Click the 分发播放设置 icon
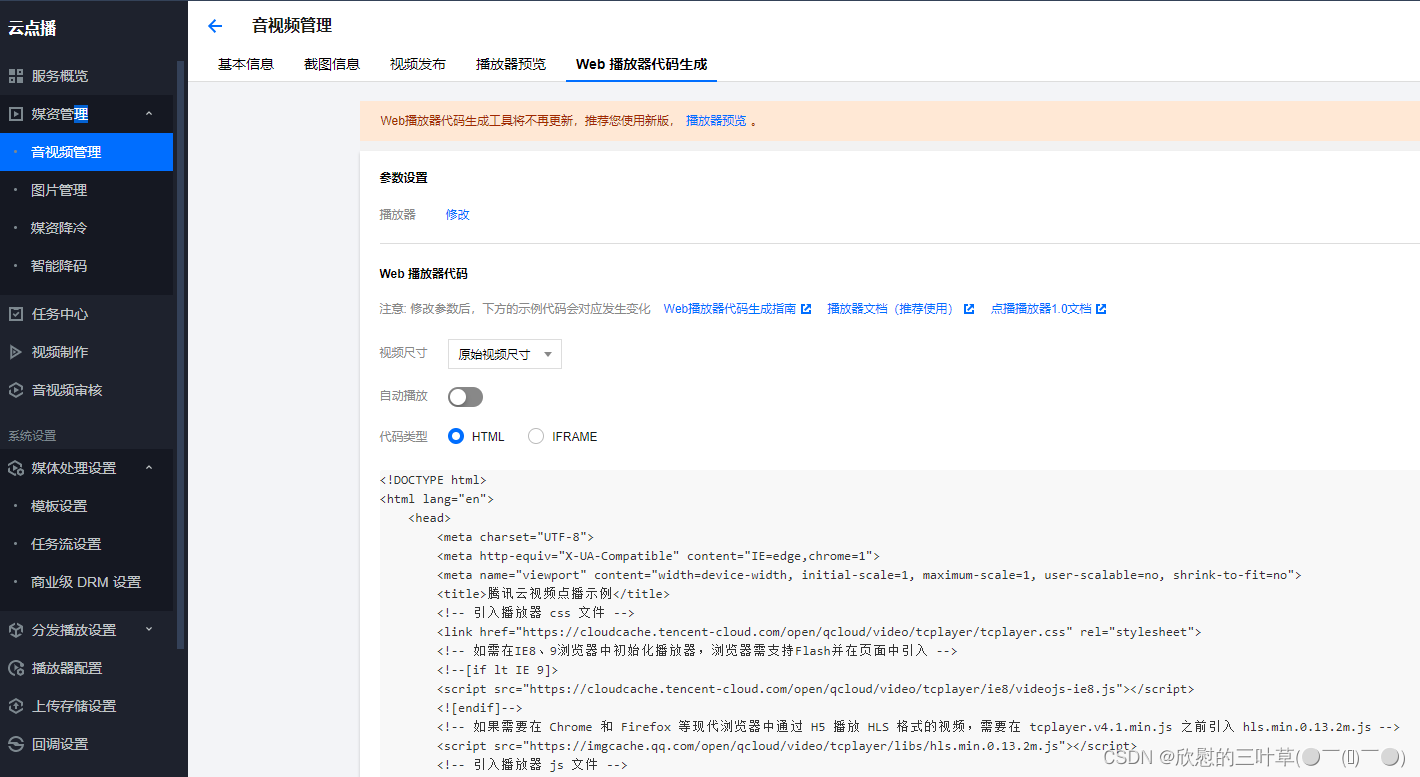Screen dimensions: 1420x777 click(x=16, y=630)
